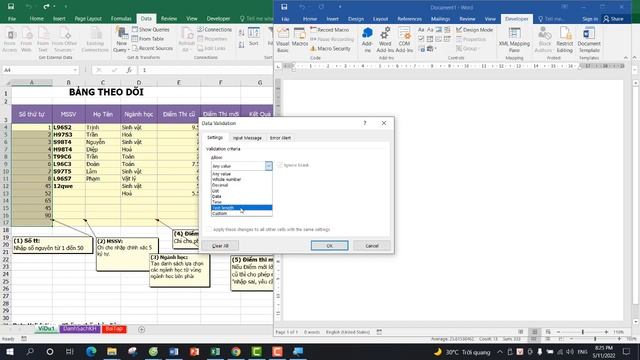Open Macro Security settings in Word
Screen dimensions: 640x360
tap(330, 49)
